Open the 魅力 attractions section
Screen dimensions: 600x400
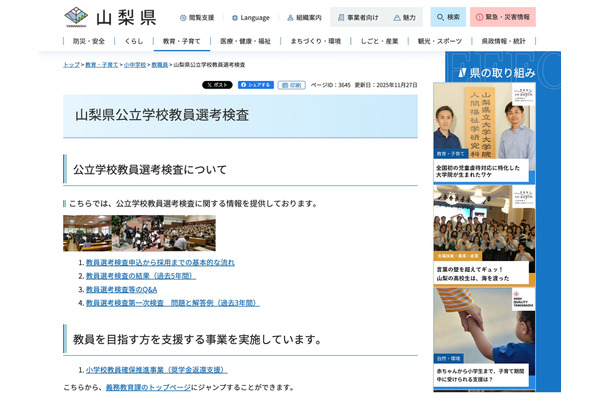405,18
